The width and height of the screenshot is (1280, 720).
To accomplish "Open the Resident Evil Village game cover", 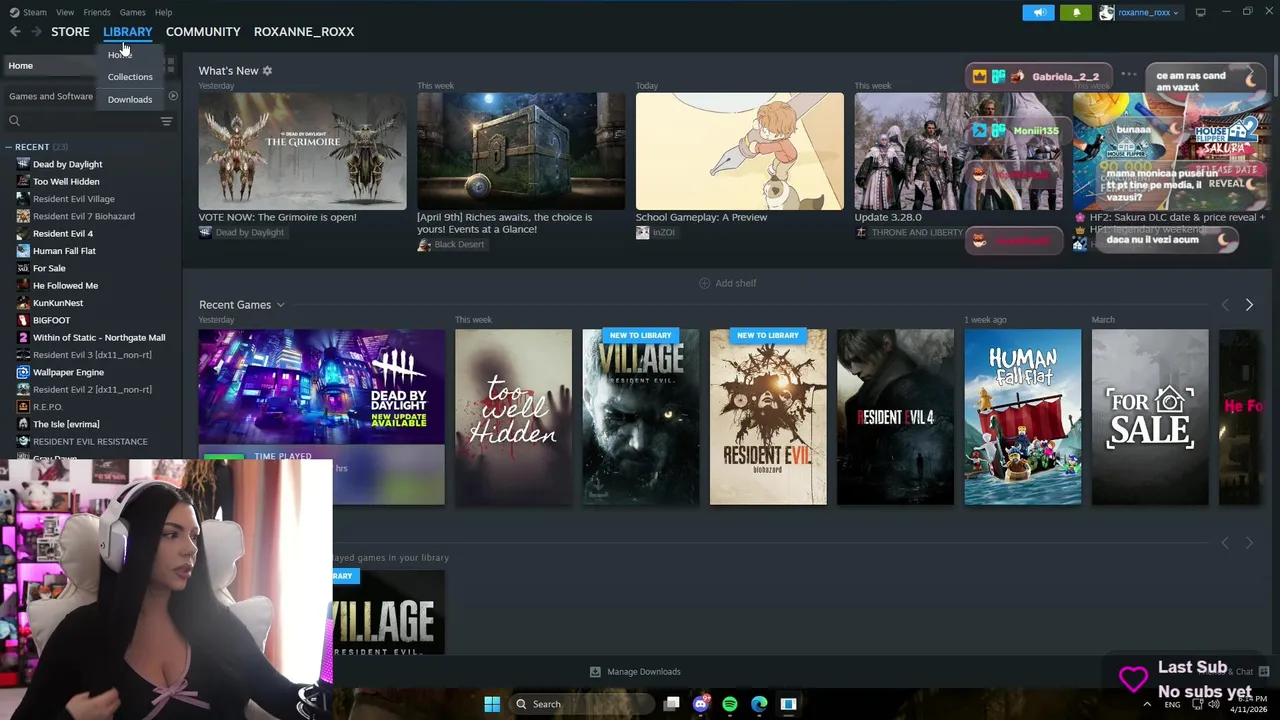I will (641, 417).
